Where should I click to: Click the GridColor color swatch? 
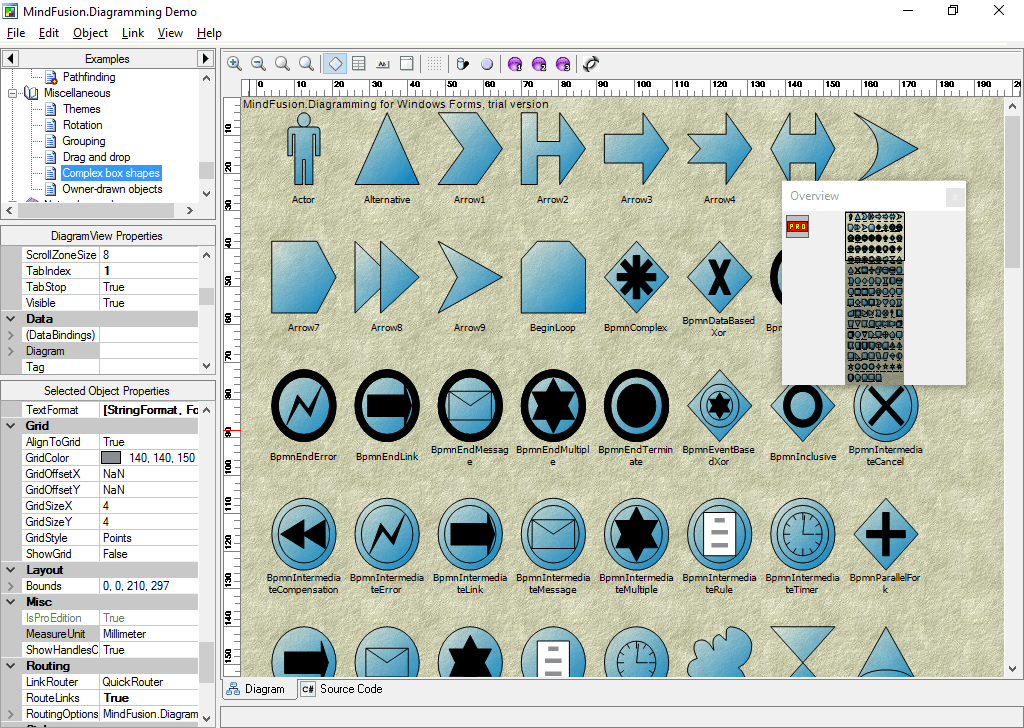coord(112,458)
